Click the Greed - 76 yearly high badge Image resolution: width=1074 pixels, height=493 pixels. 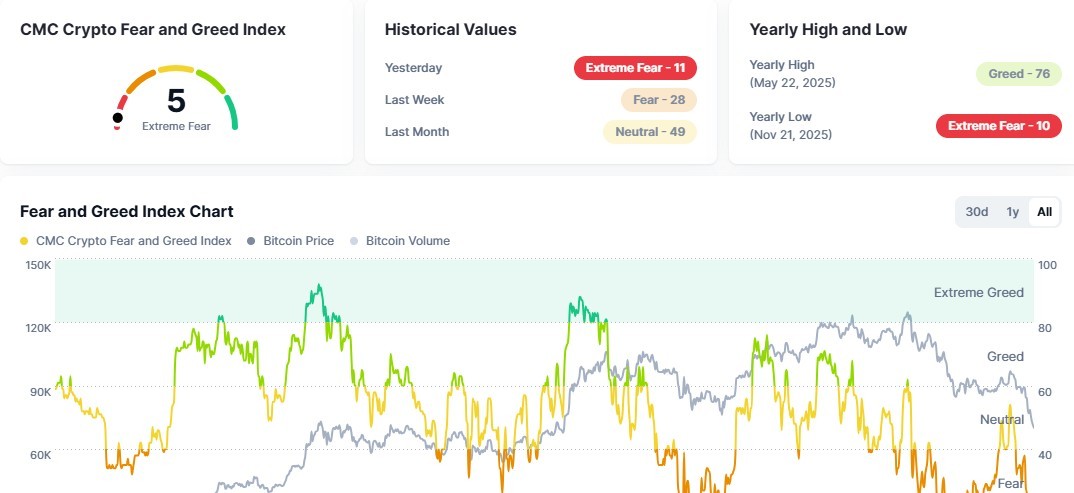[1018, 74]
